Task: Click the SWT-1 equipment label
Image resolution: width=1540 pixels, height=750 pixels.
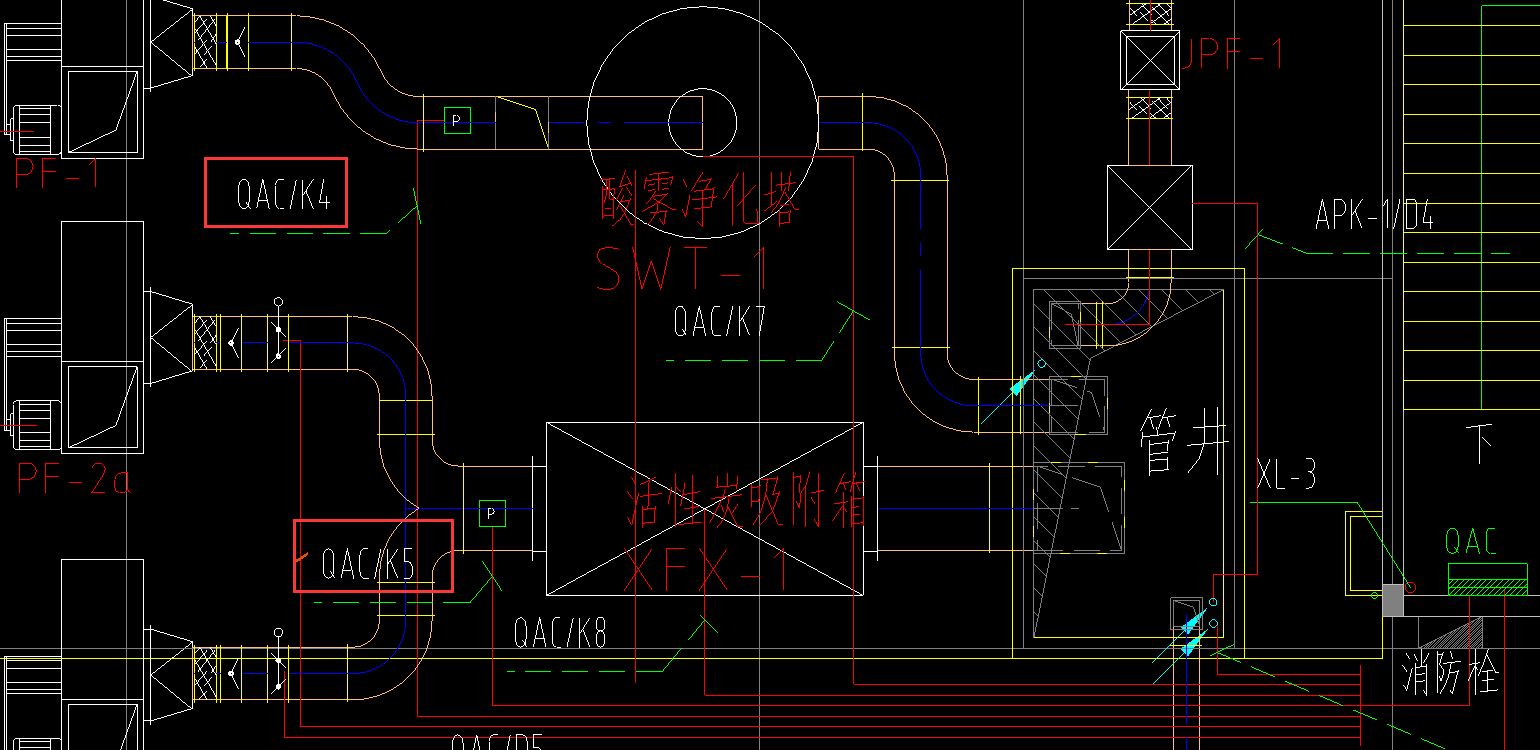Action: click(682, 270)
